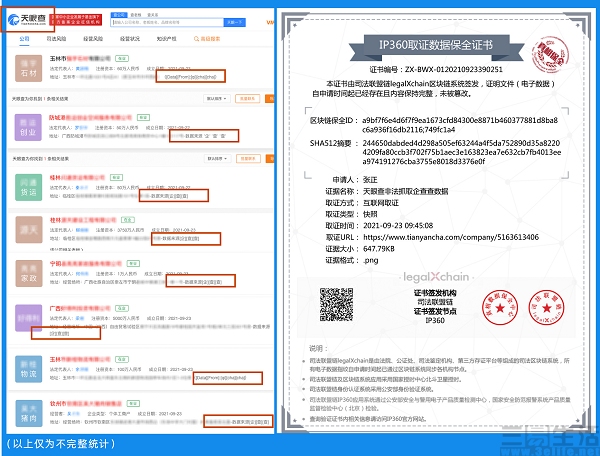600x456 pixels.
Task: Select the 查老板 search mode tab
Action: pos(135,15)
